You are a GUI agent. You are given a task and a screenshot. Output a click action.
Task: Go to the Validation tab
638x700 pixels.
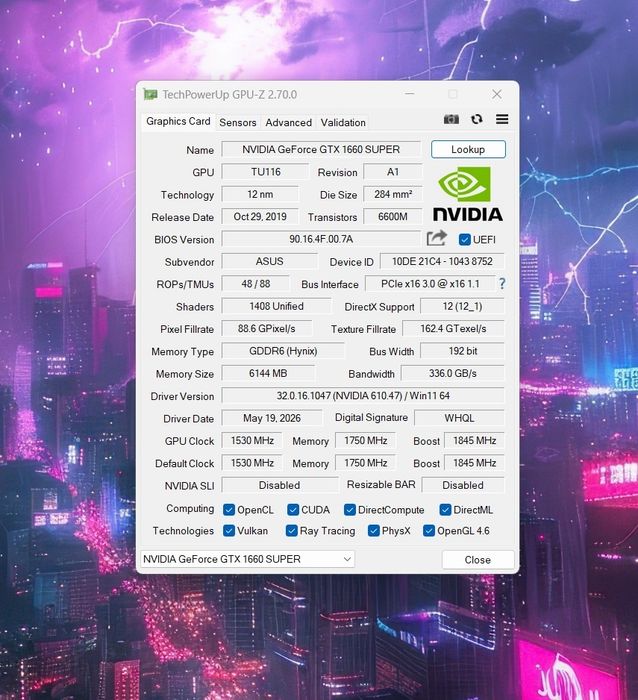[343, 122]
